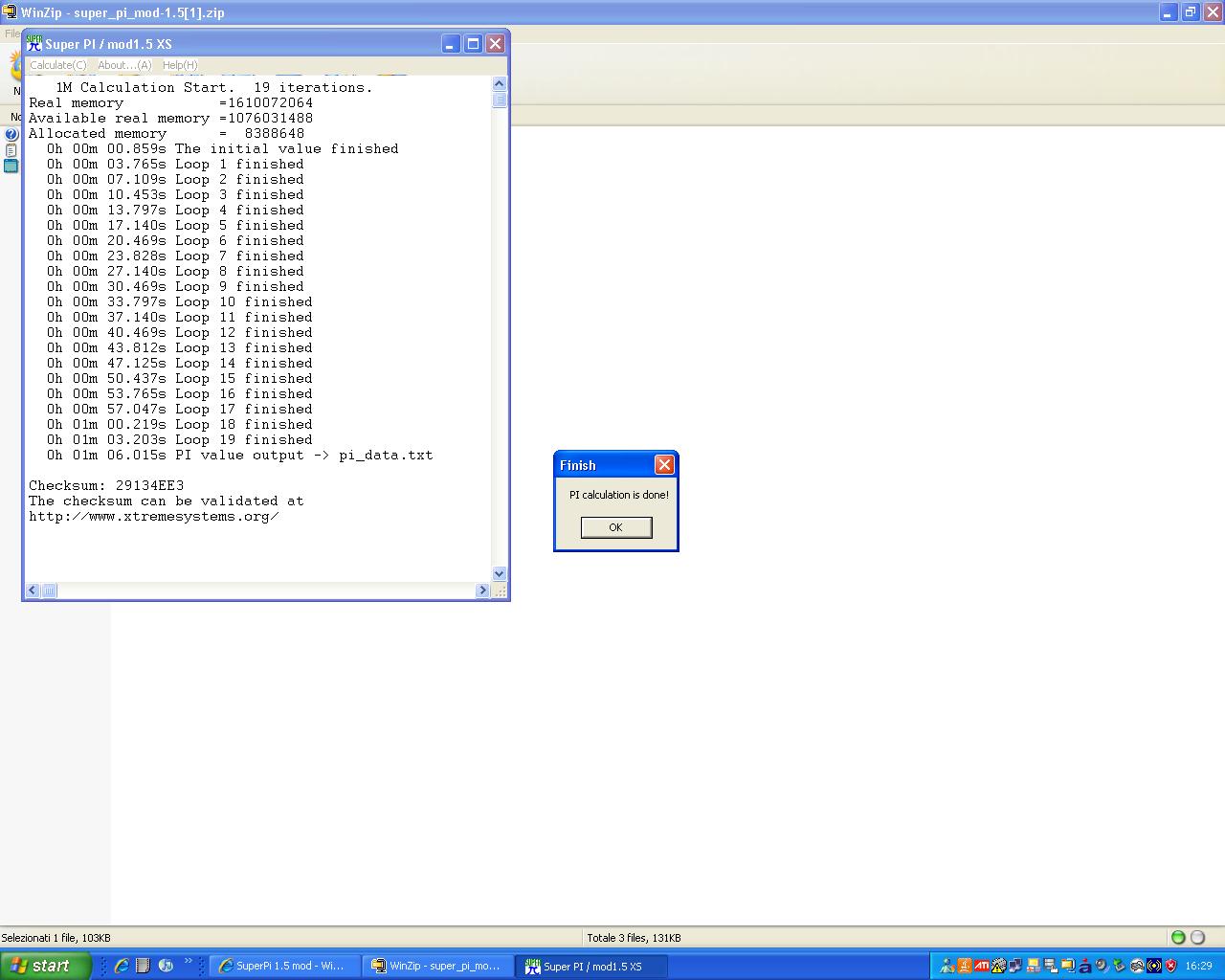Click the film strip Quick Launch icon
The width and height of the screenshot is (1225, 980).
(x=143, y=966)
